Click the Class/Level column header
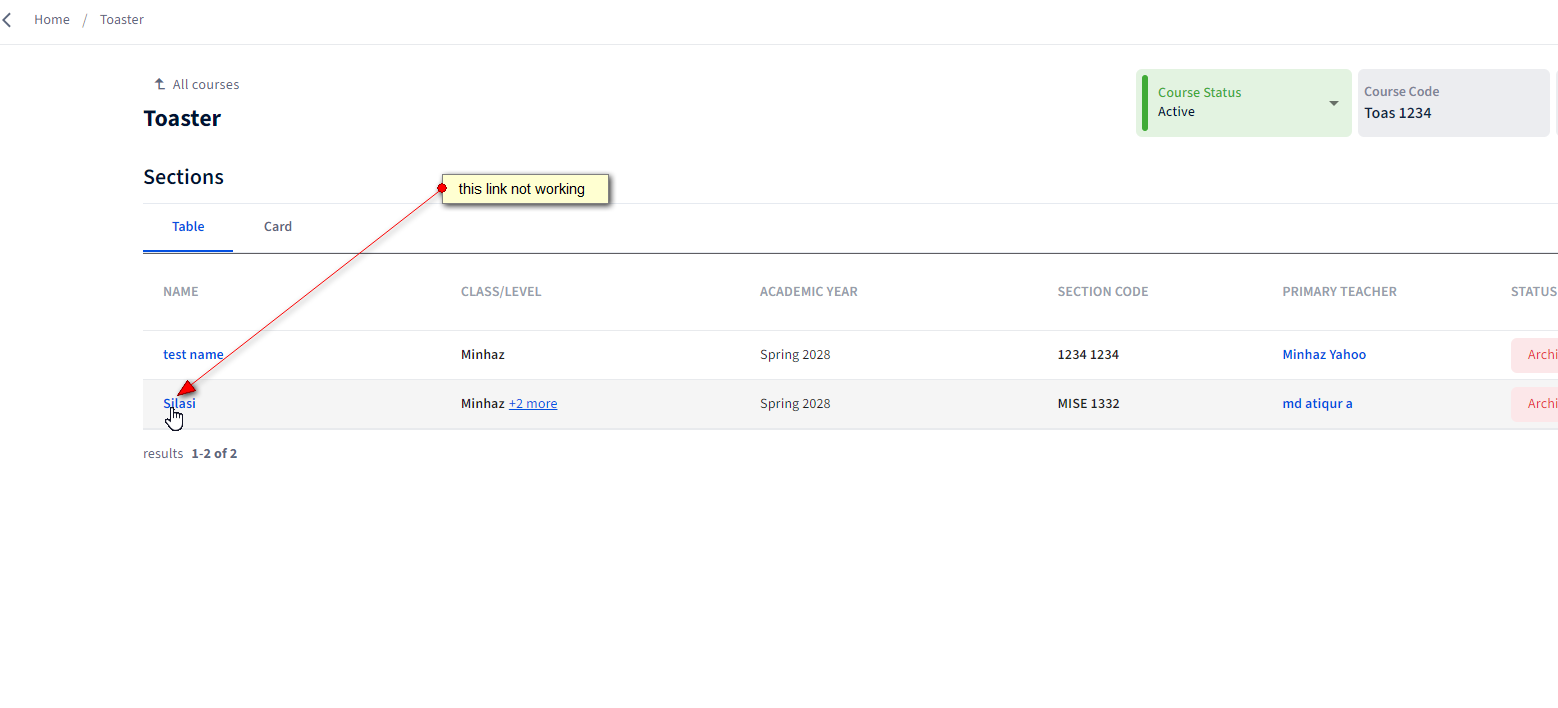The height and width of the screenshot is (708, 1558). 501,292
